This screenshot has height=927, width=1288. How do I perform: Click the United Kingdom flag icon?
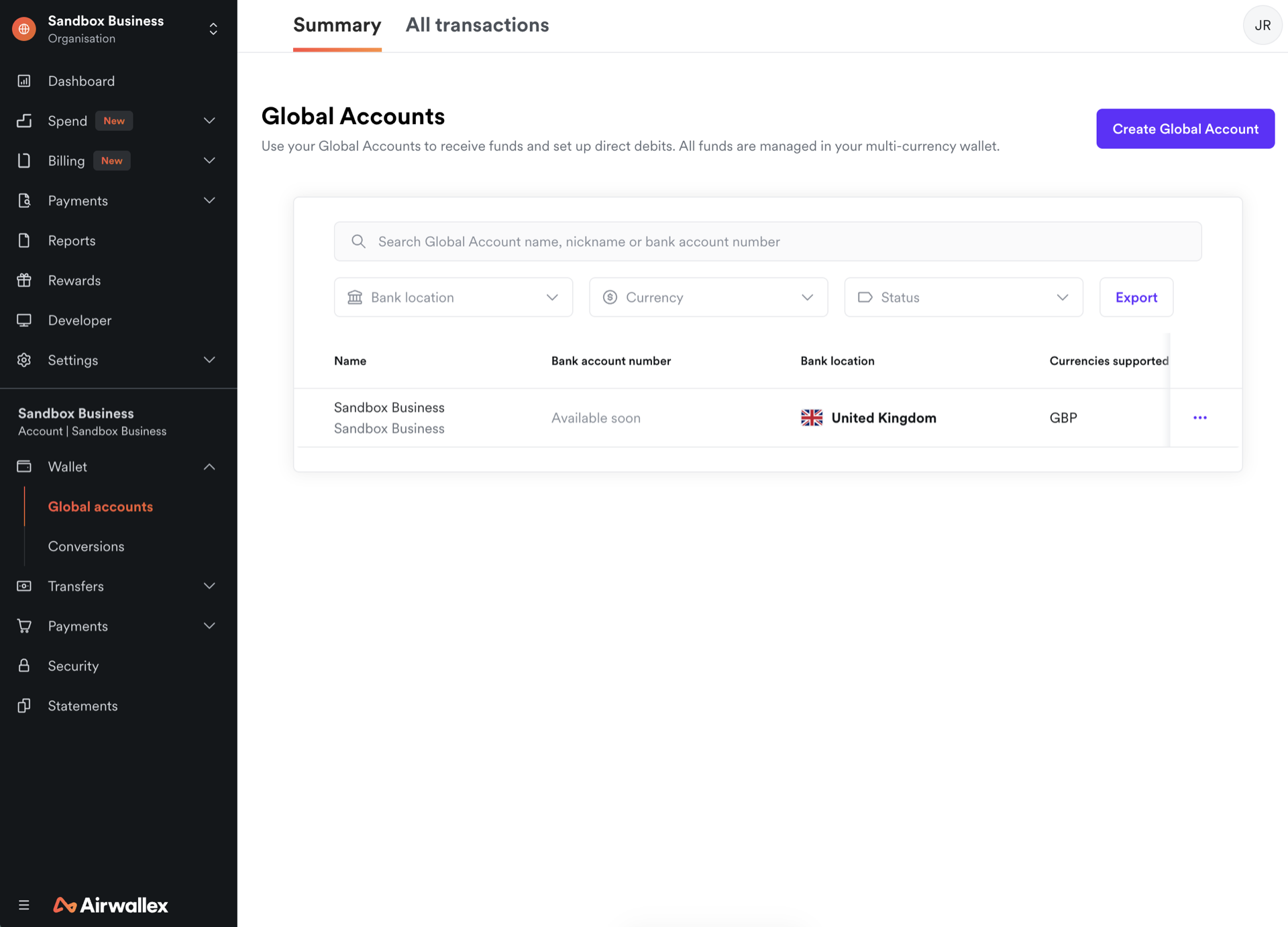pyautogui.click(x=812, y=418)
